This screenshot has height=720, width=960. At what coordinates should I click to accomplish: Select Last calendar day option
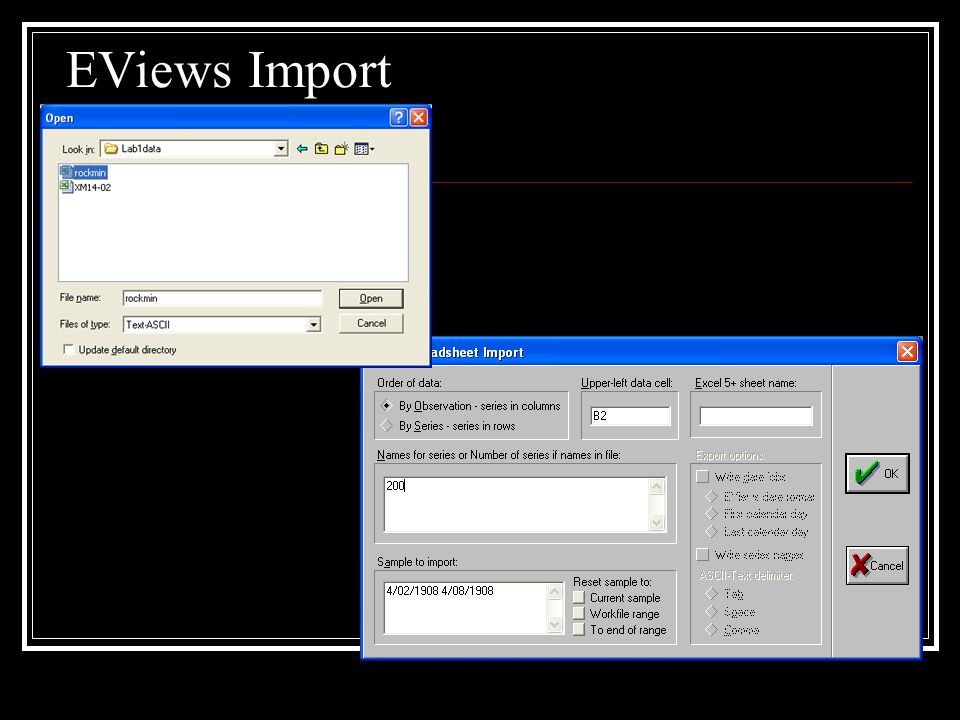(x=757, y=532)
